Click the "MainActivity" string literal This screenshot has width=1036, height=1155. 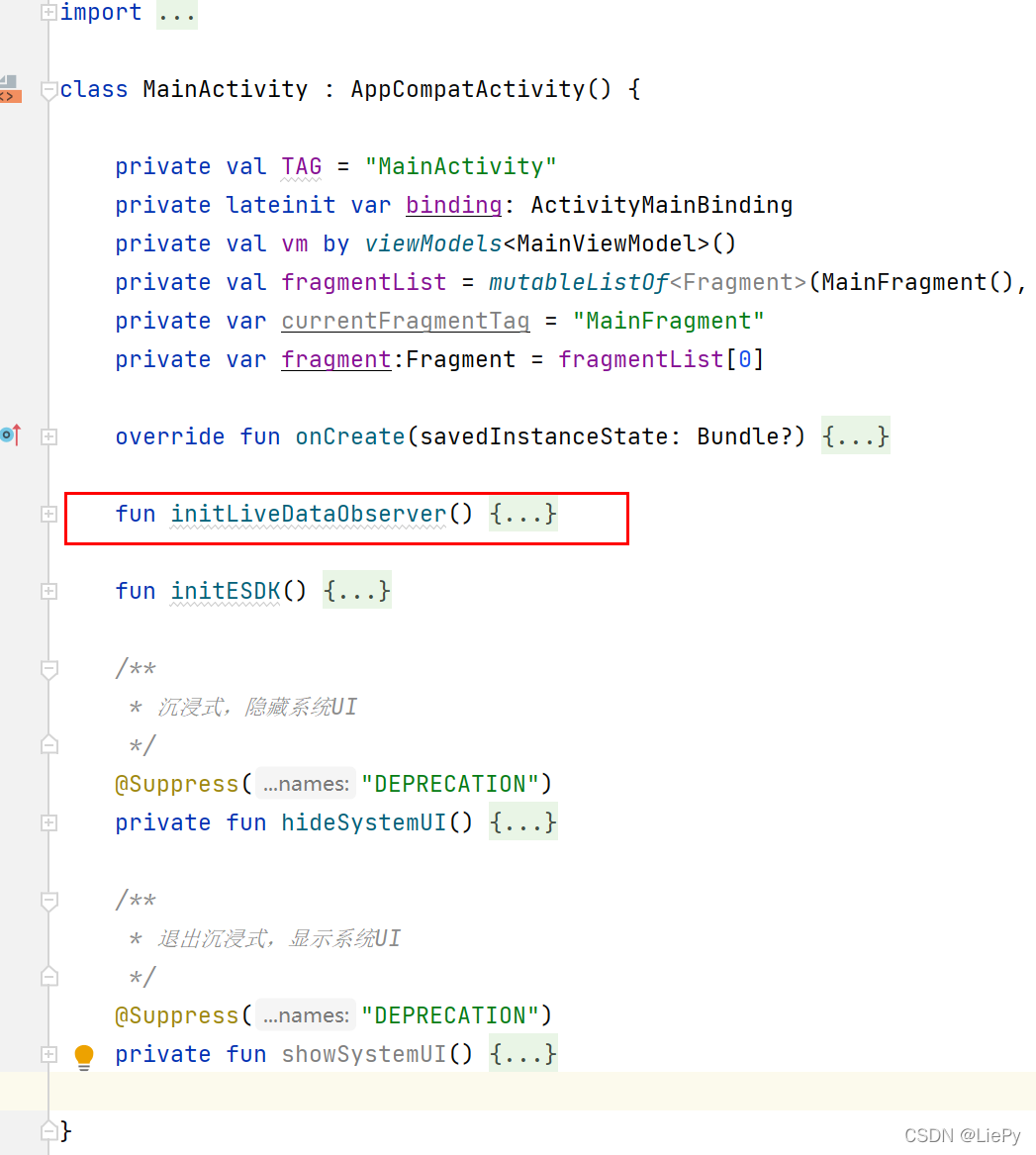coord(461,166)
